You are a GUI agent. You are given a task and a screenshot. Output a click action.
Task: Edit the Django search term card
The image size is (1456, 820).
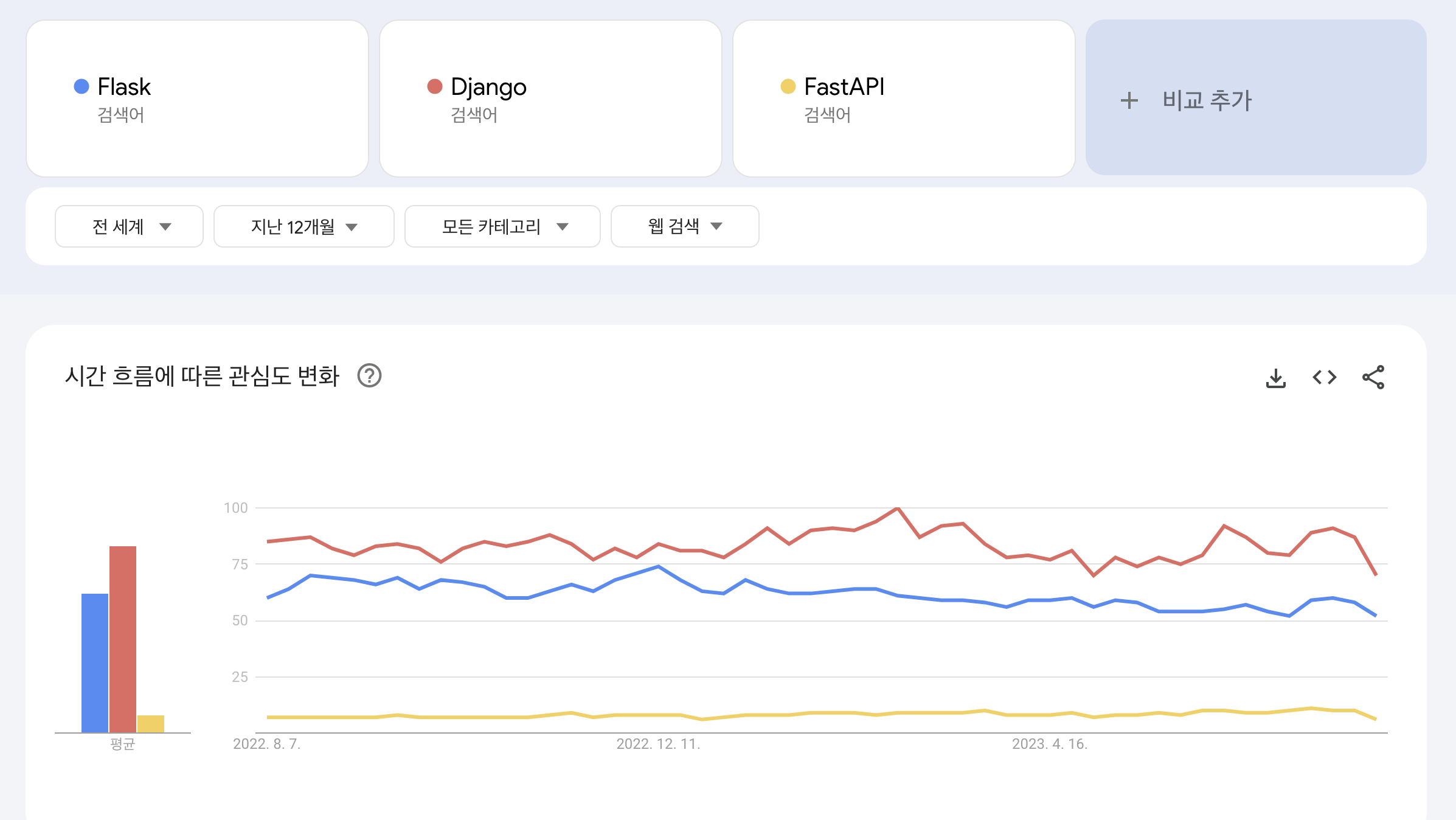(x=551, y=99)
